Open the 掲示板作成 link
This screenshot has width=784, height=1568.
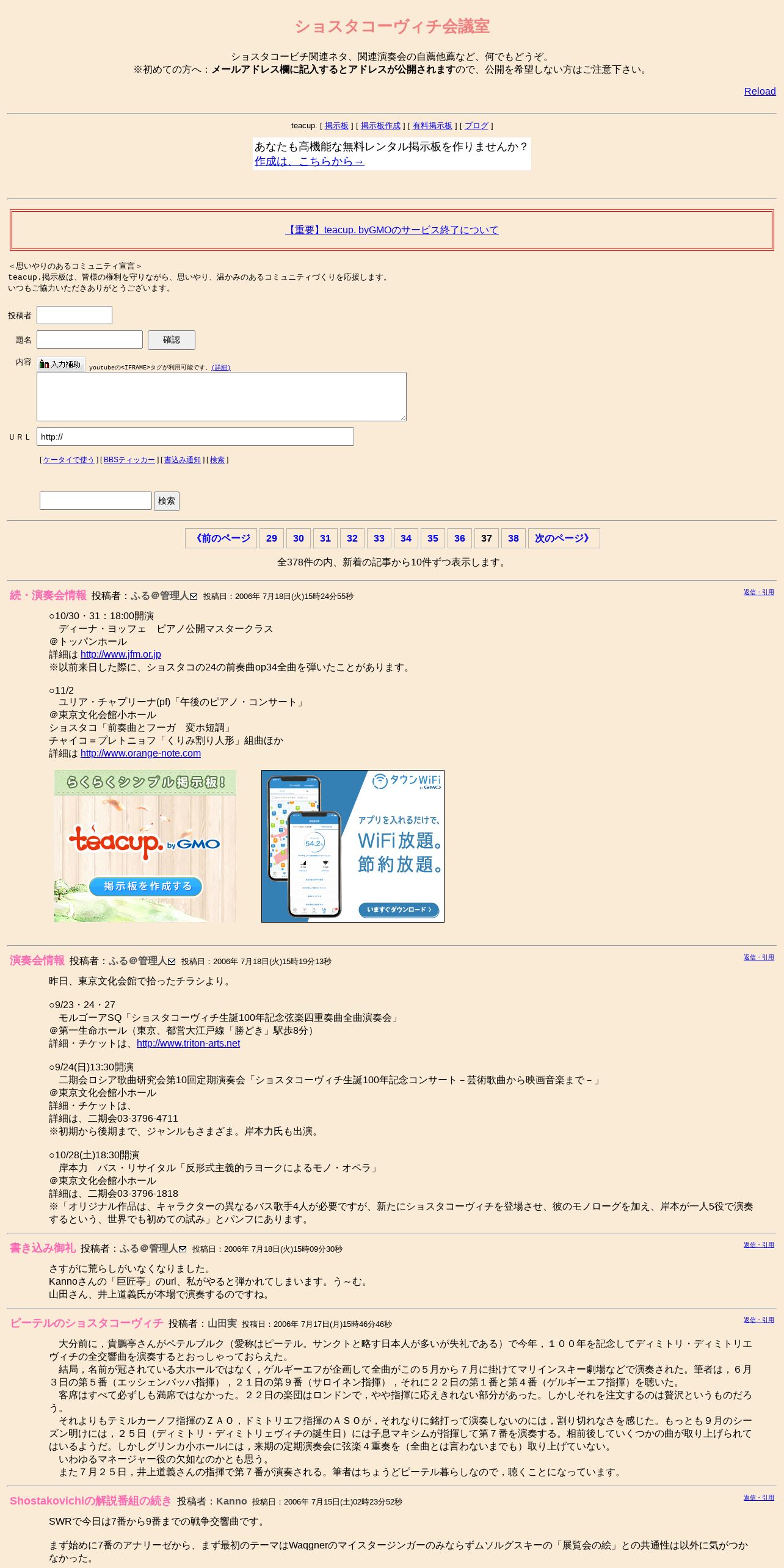(x=380, y=125)
